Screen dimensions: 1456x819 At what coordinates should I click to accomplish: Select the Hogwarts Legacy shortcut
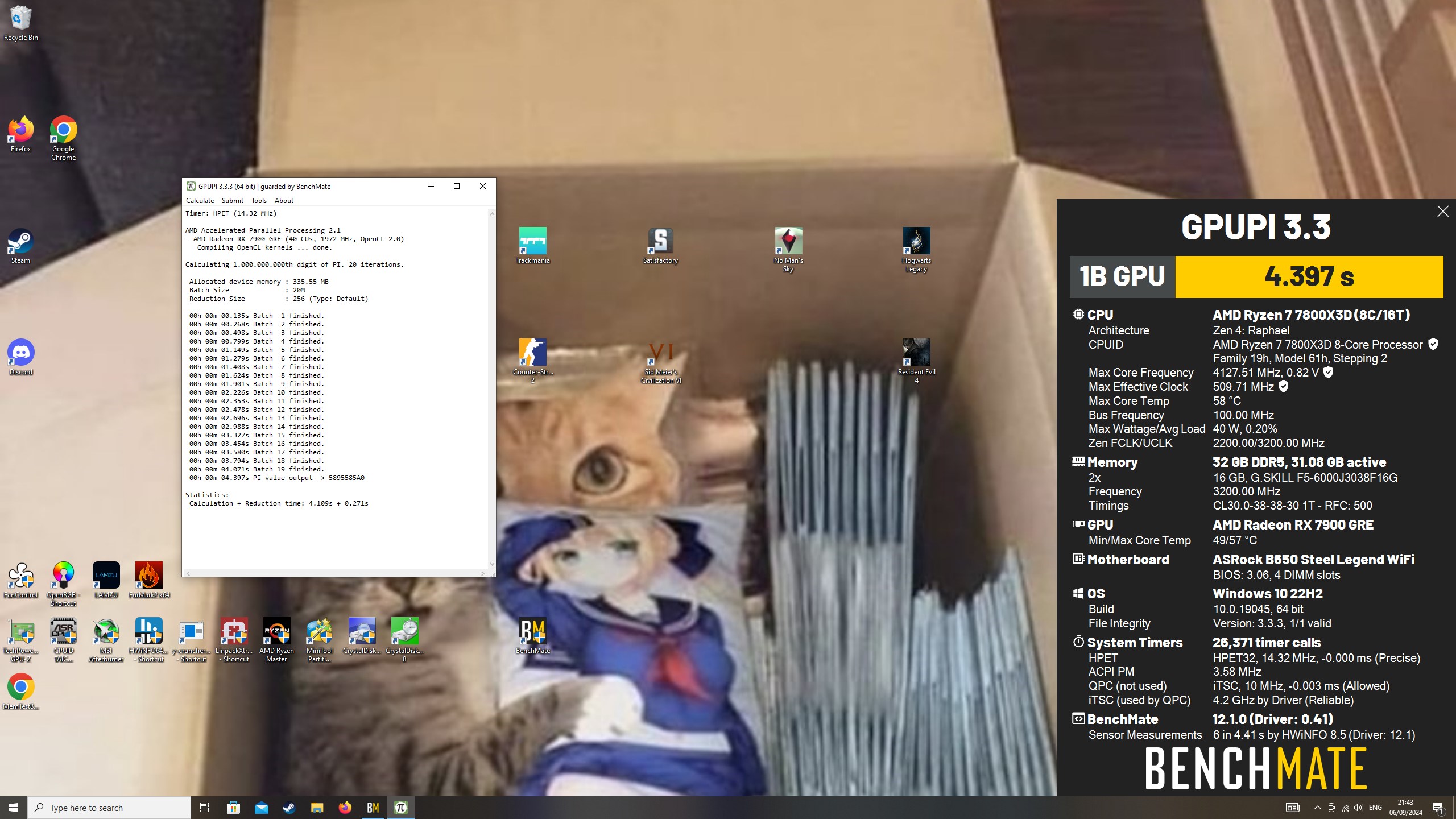point(916,250)
